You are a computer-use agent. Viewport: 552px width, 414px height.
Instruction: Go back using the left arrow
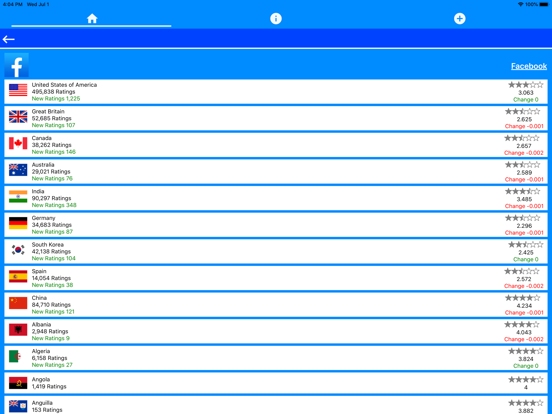point(8,39)
